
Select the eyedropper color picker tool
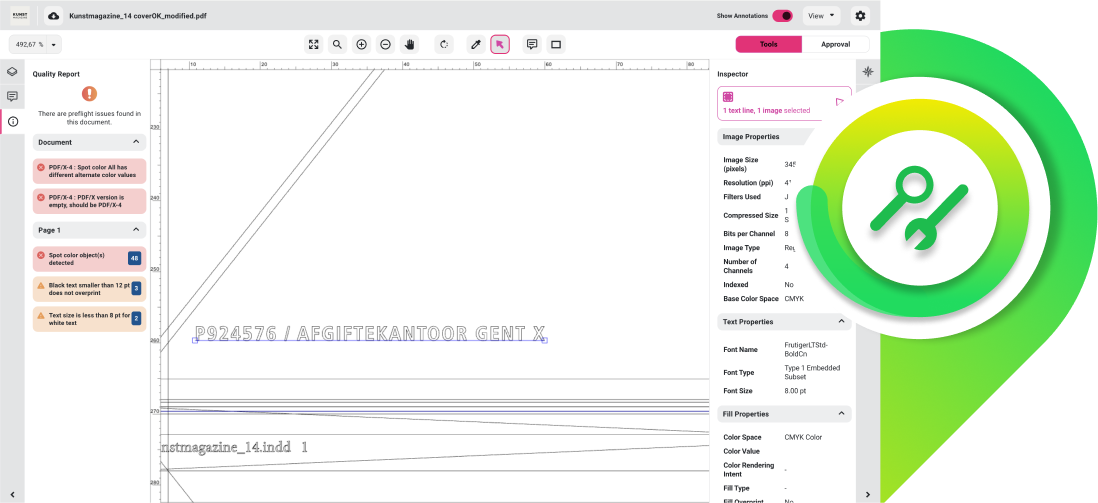(x=476, y=45)
